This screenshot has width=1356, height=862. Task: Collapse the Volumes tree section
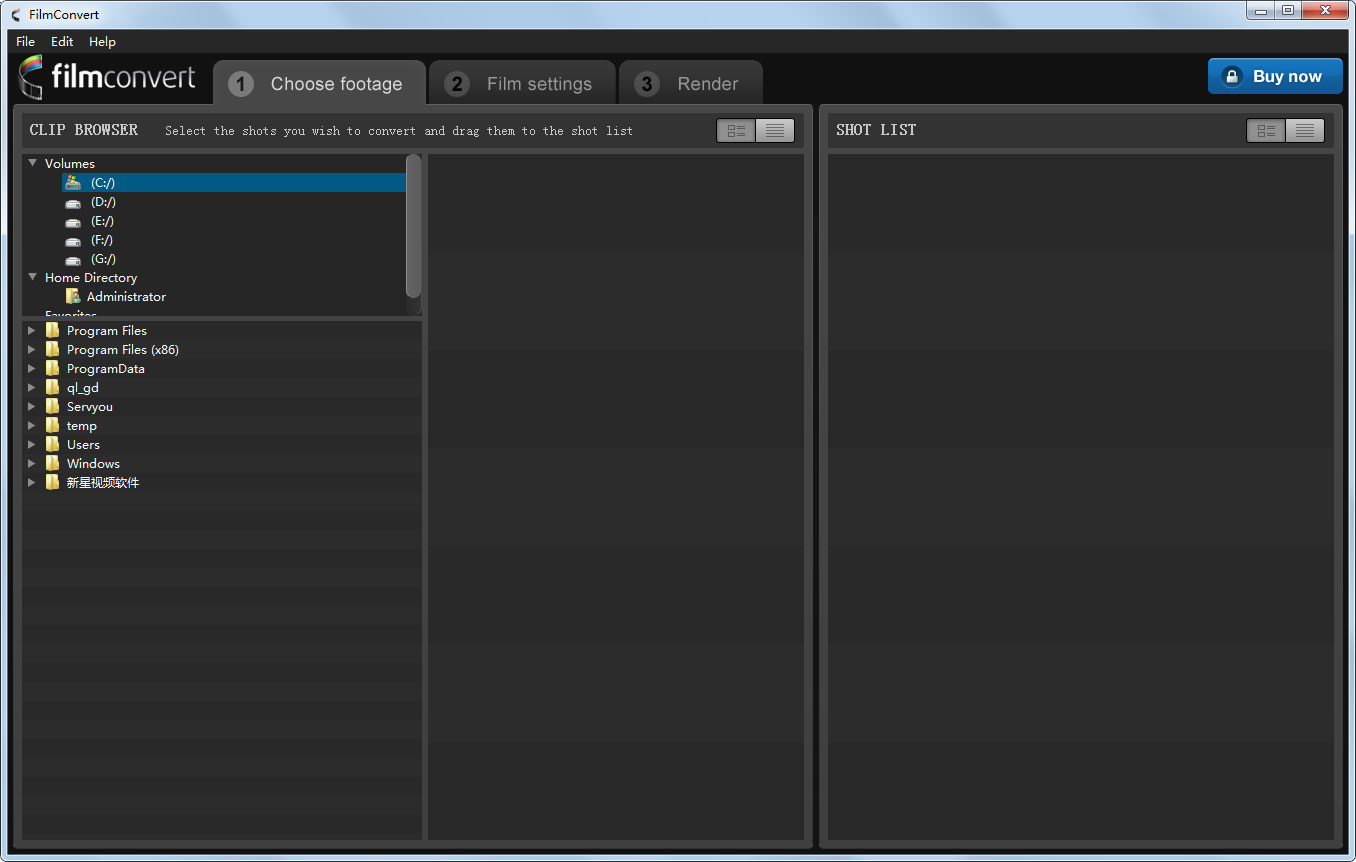click(x=33, y=163)
